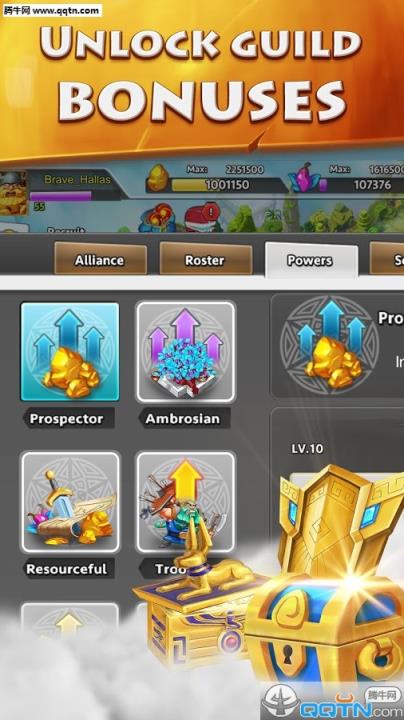
Task: Tap the Prospector detail emblem in right panel
Action: 330,346
